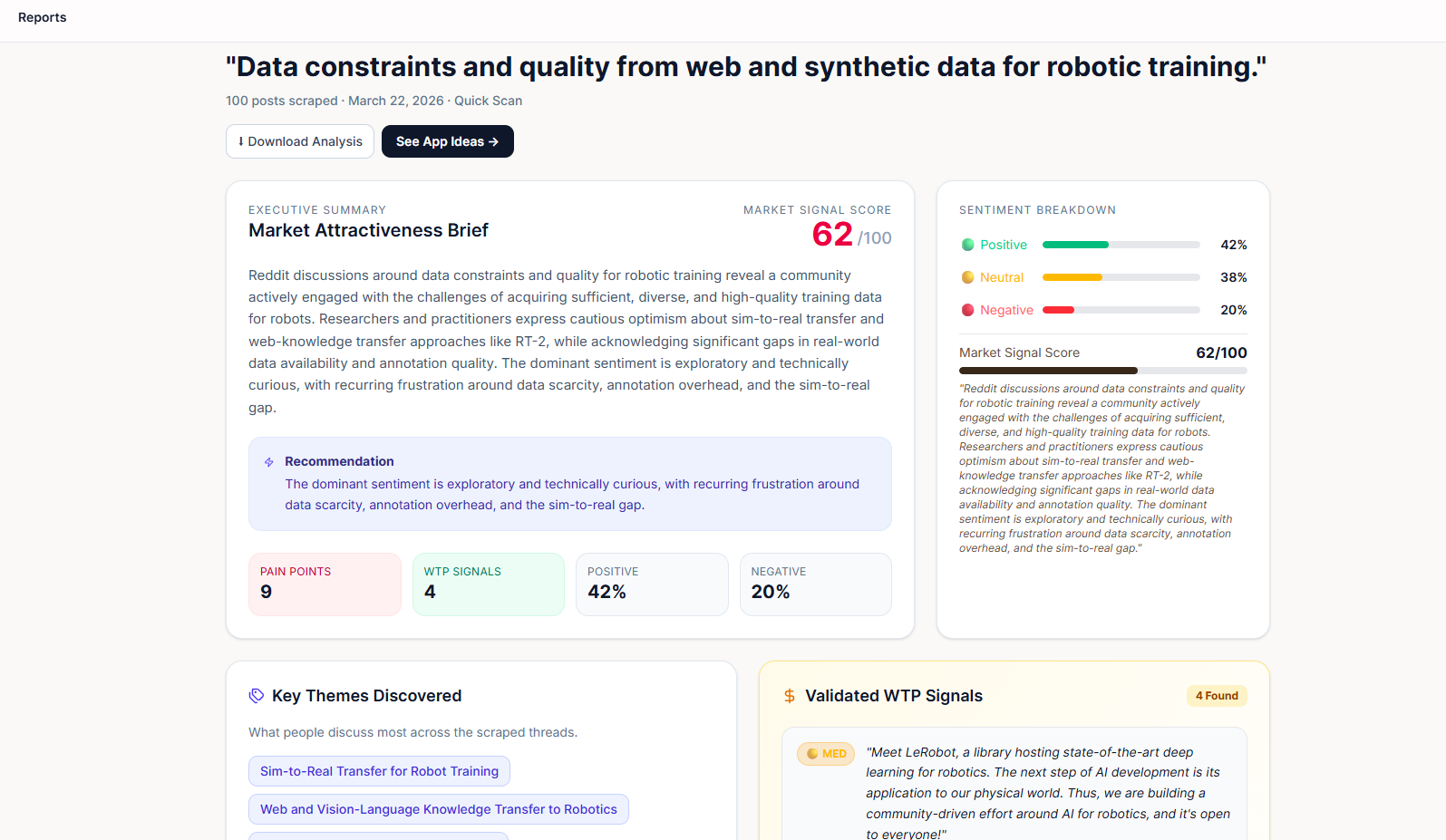Click the arrow icon inside See App Ideas
The height and width of the screenshot is (840, 1446).
pyautogui.click(x=493, y=141)
